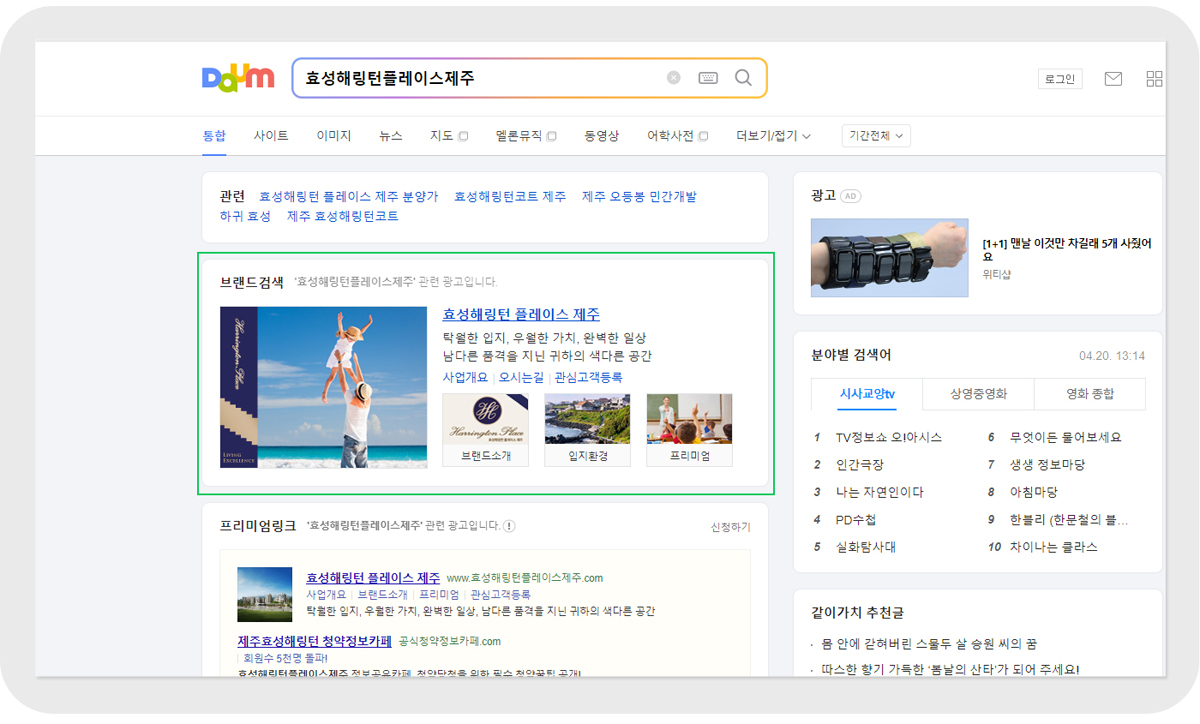This screenshot has height=724, width=1200.
Task: Open the 브랜드소개 thumbnail
Action: (x=485, y=430)
